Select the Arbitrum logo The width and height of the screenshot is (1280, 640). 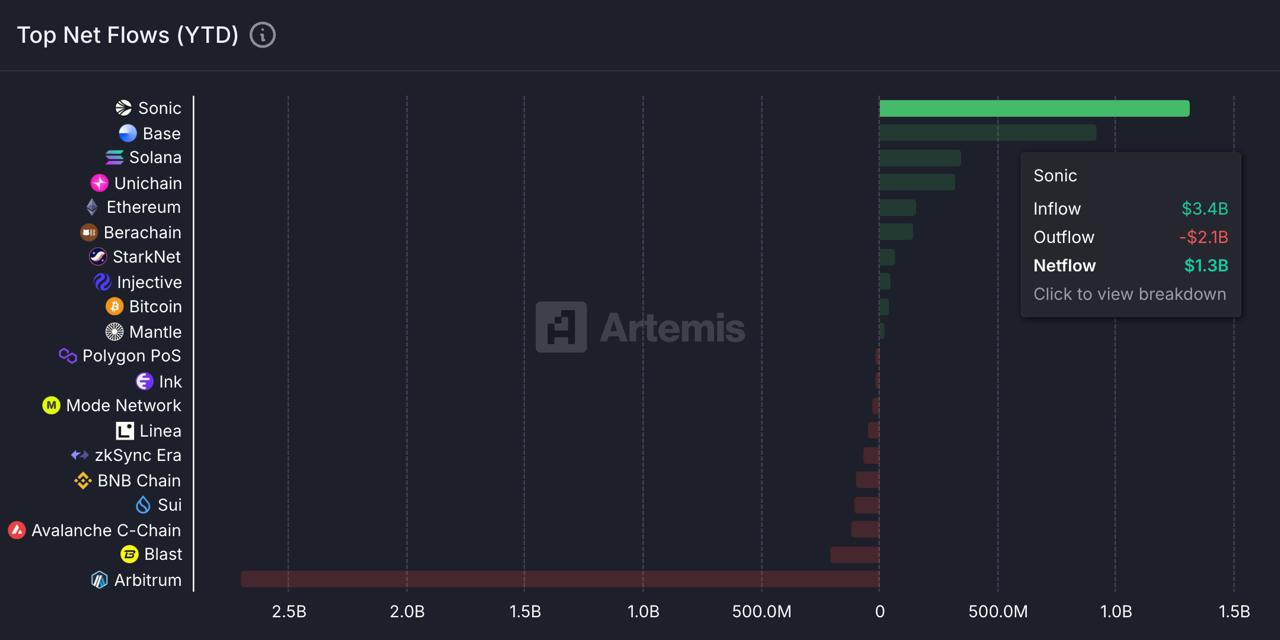99,580
